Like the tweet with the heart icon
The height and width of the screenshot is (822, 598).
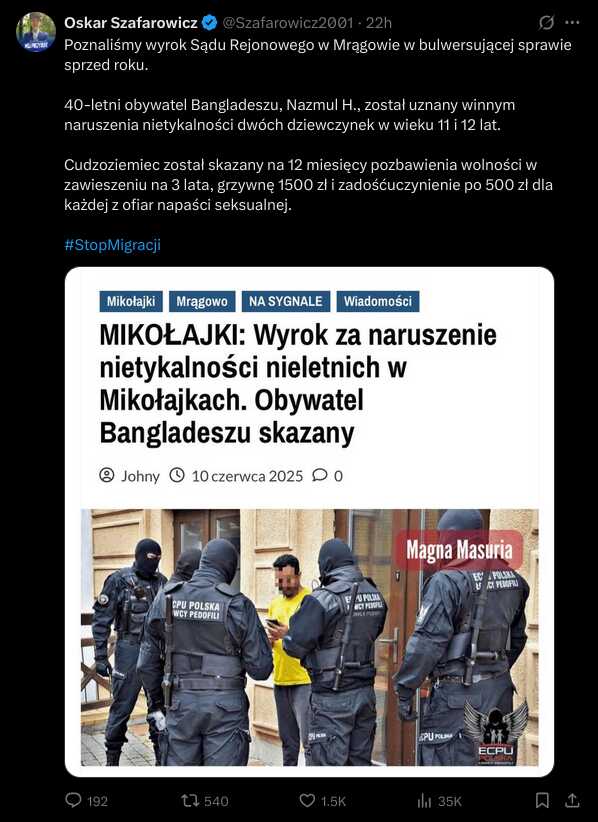tap(307, 801)
